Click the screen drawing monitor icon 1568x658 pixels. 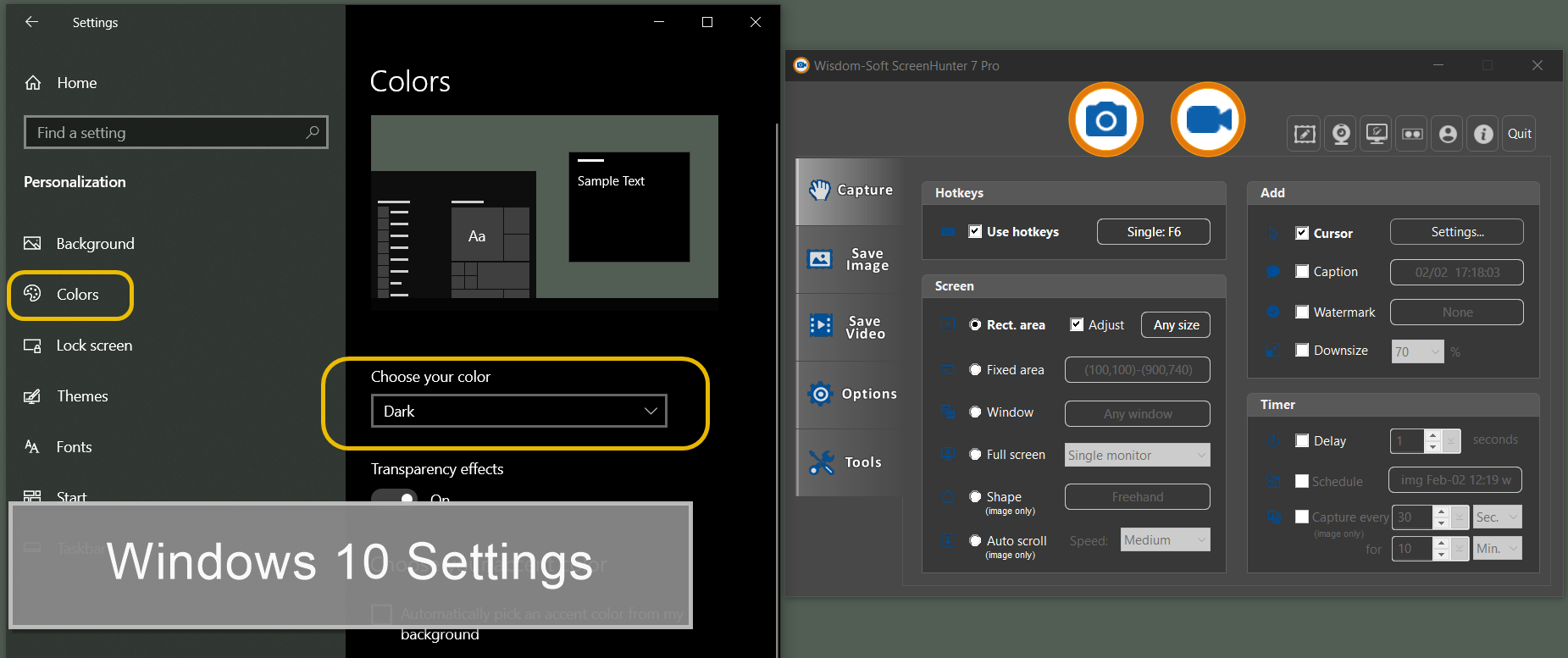click(x=1377, y=134)
